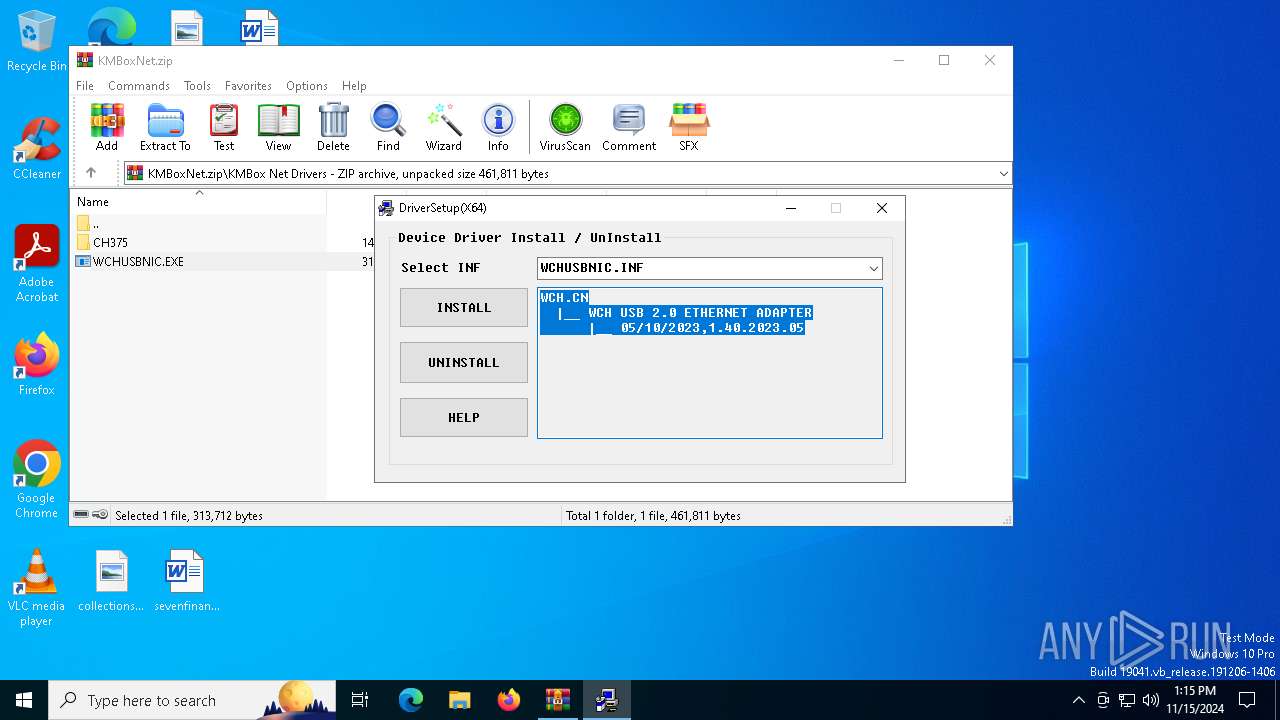Click the SFX toolbar icon
This screenshot has width=1280, height=720.
pyautogui.click(x=689, y=127)
